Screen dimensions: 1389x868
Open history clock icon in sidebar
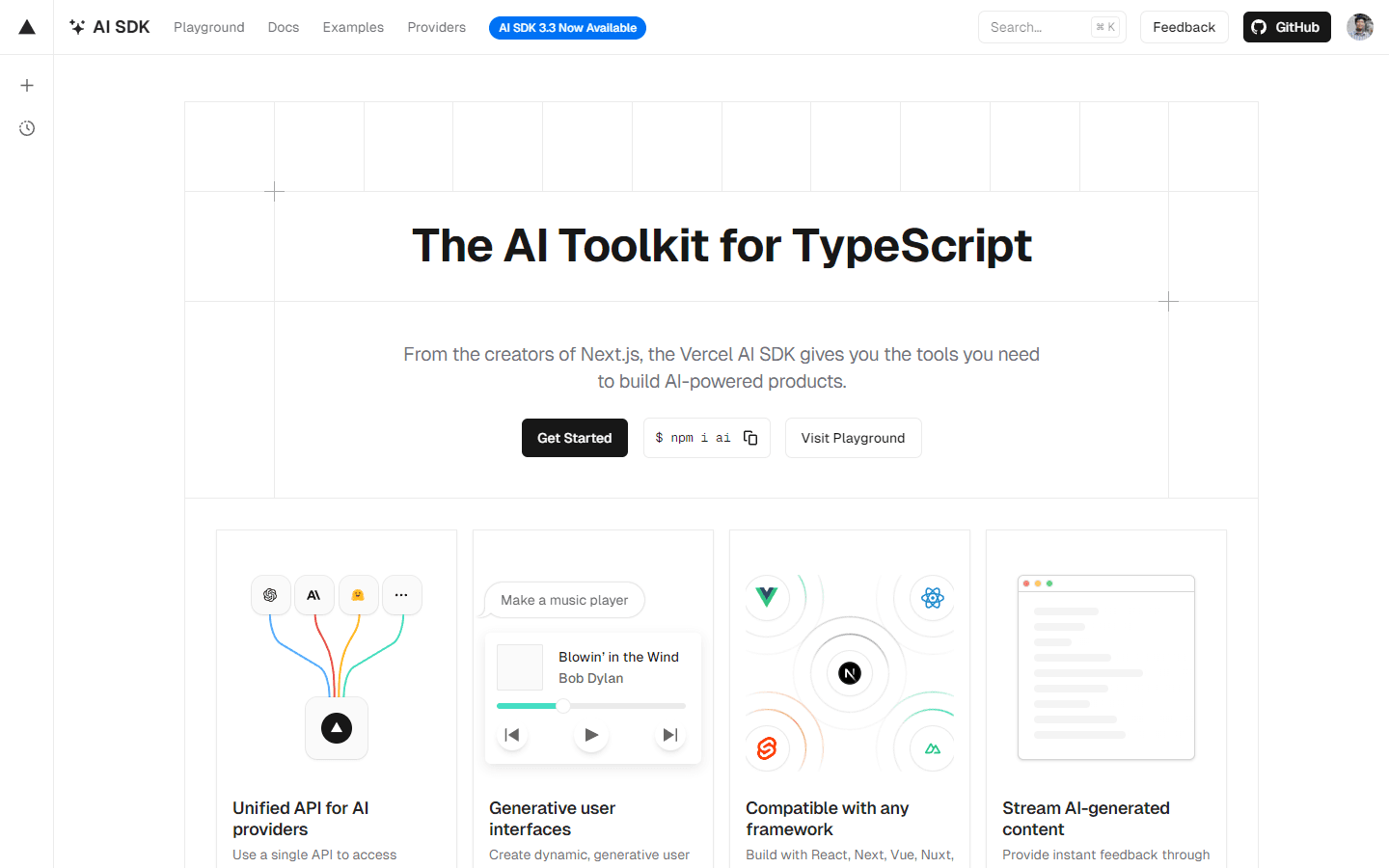click(27, 128)
